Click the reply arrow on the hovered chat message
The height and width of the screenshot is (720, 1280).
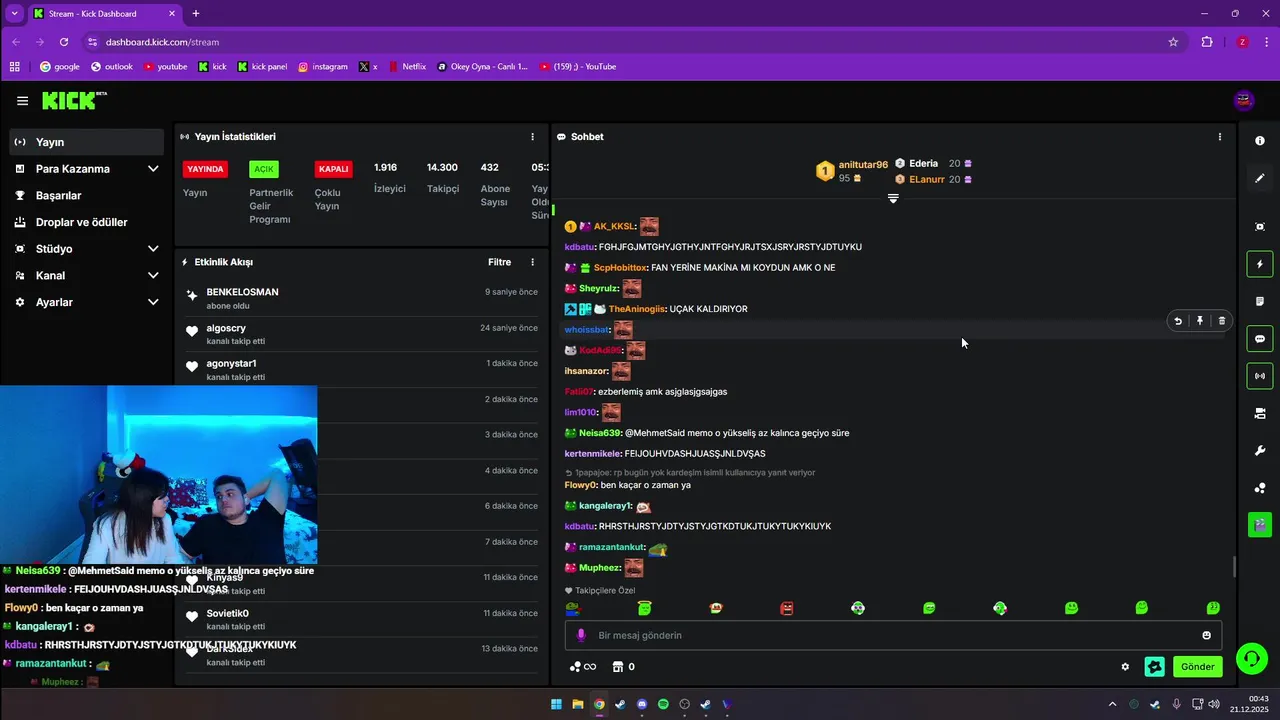pyautogui.click(x=1178, y=321)
